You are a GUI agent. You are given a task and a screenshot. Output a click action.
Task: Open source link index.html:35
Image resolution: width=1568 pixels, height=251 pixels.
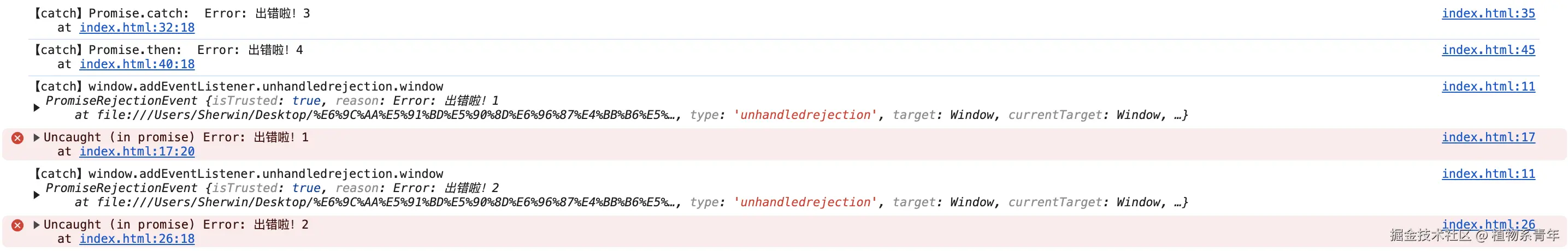pos(1488,14)
